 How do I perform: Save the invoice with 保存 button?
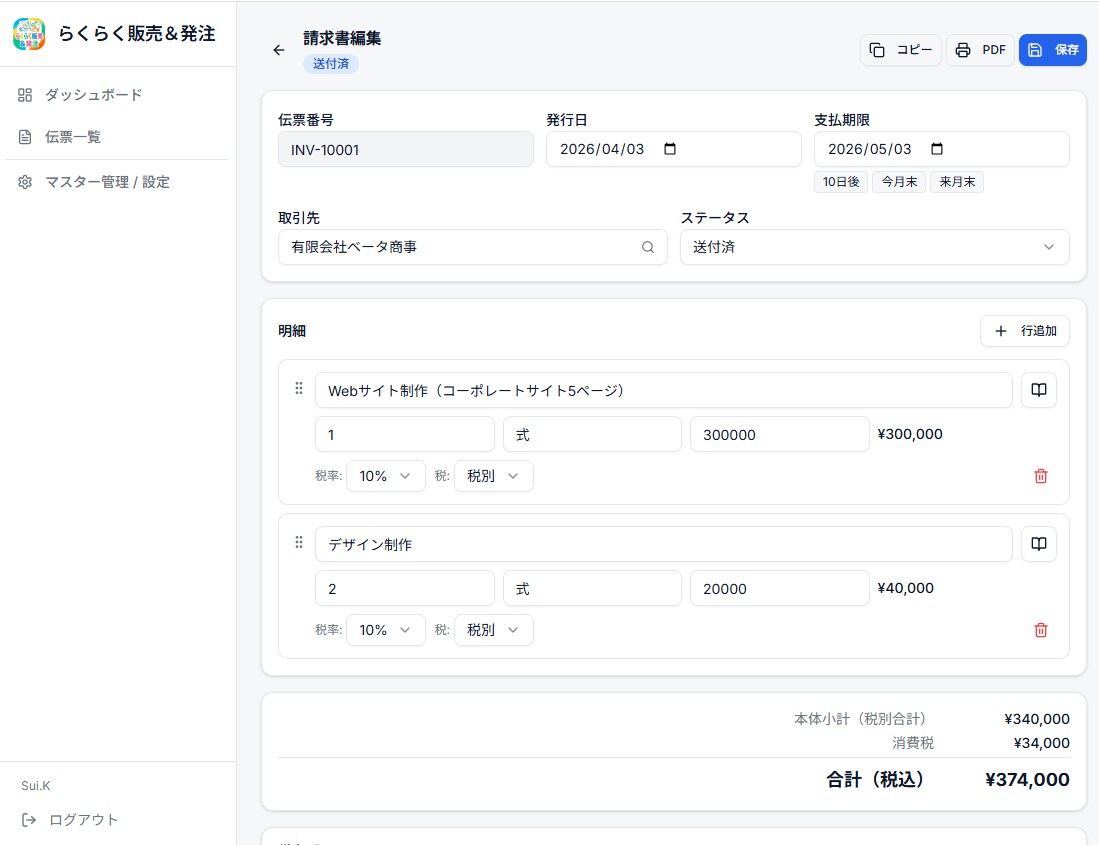1053,50
